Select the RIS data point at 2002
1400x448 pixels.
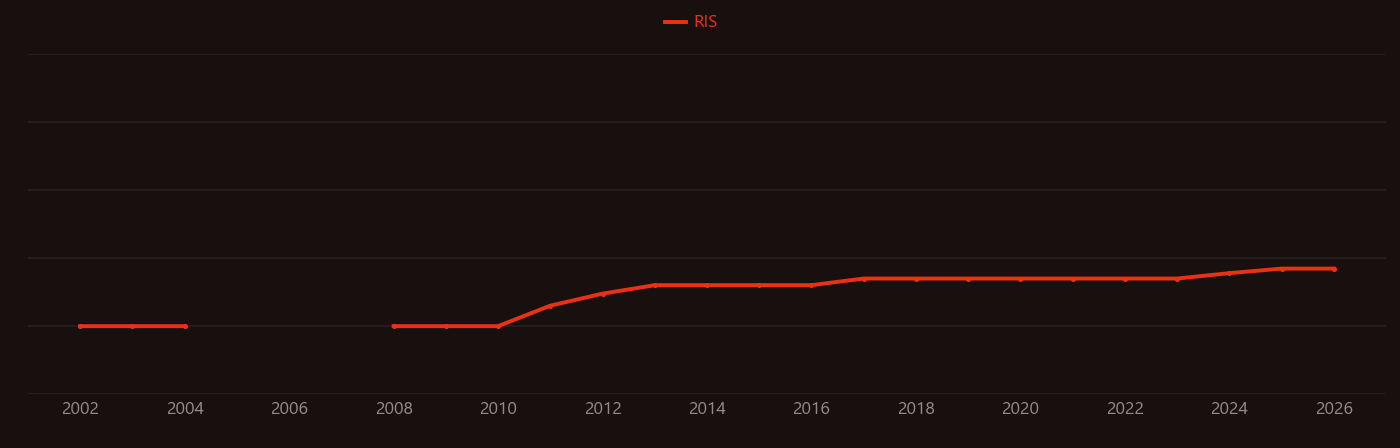click(x=81, y=326)
